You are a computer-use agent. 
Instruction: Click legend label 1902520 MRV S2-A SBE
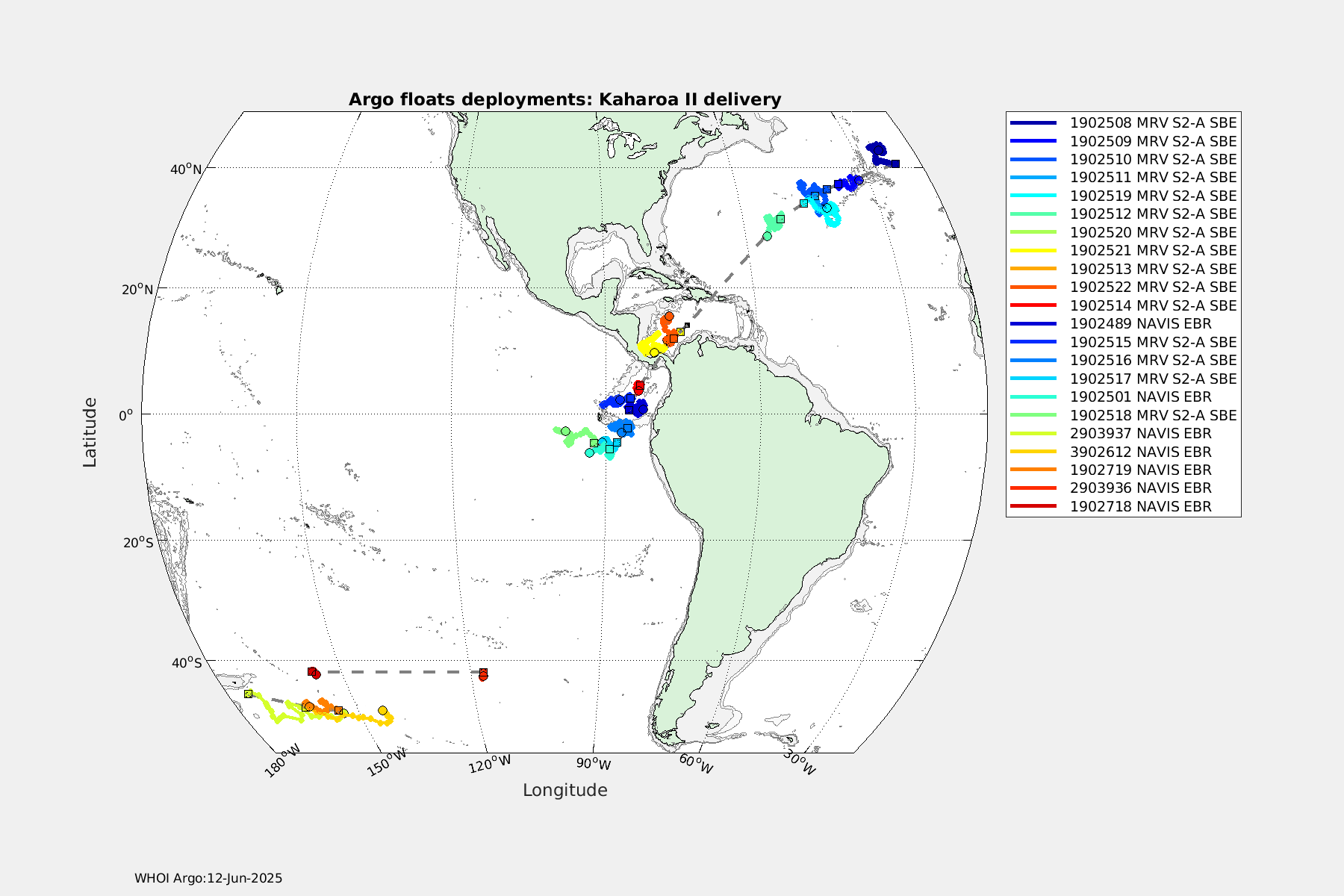tap(1154, 232)
